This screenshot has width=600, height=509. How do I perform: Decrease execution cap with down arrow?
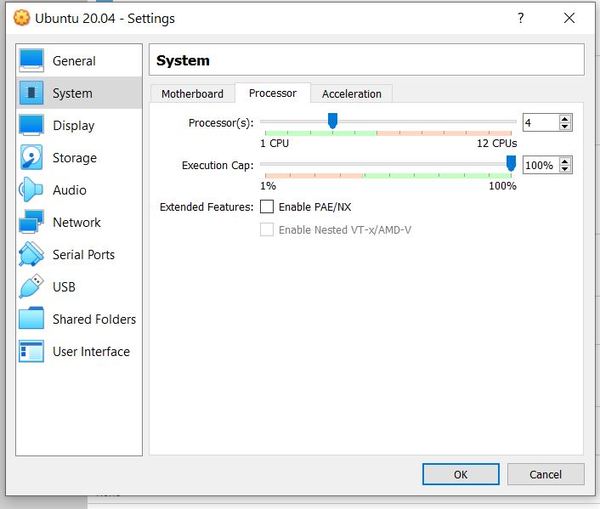pos(565,169)
